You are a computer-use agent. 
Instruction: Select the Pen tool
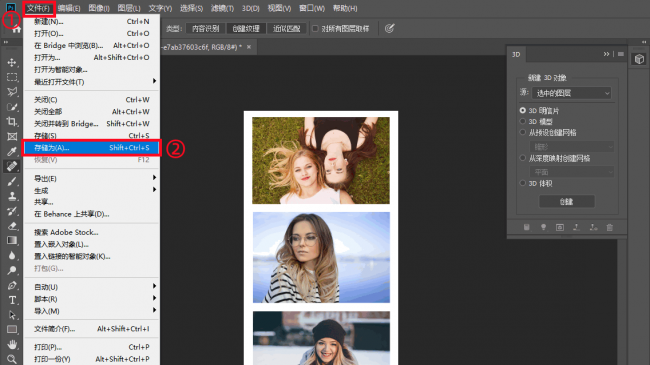(12, 285)
